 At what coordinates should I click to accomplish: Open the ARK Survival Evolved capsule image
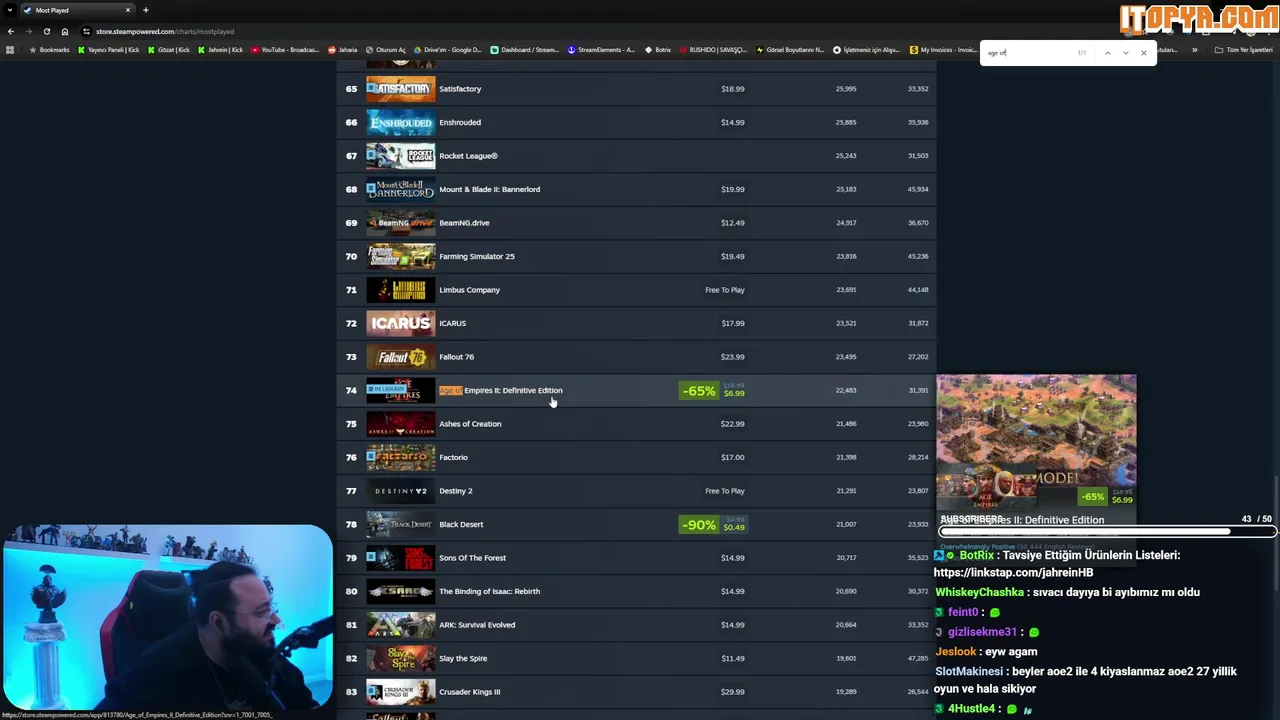point(400,625)
